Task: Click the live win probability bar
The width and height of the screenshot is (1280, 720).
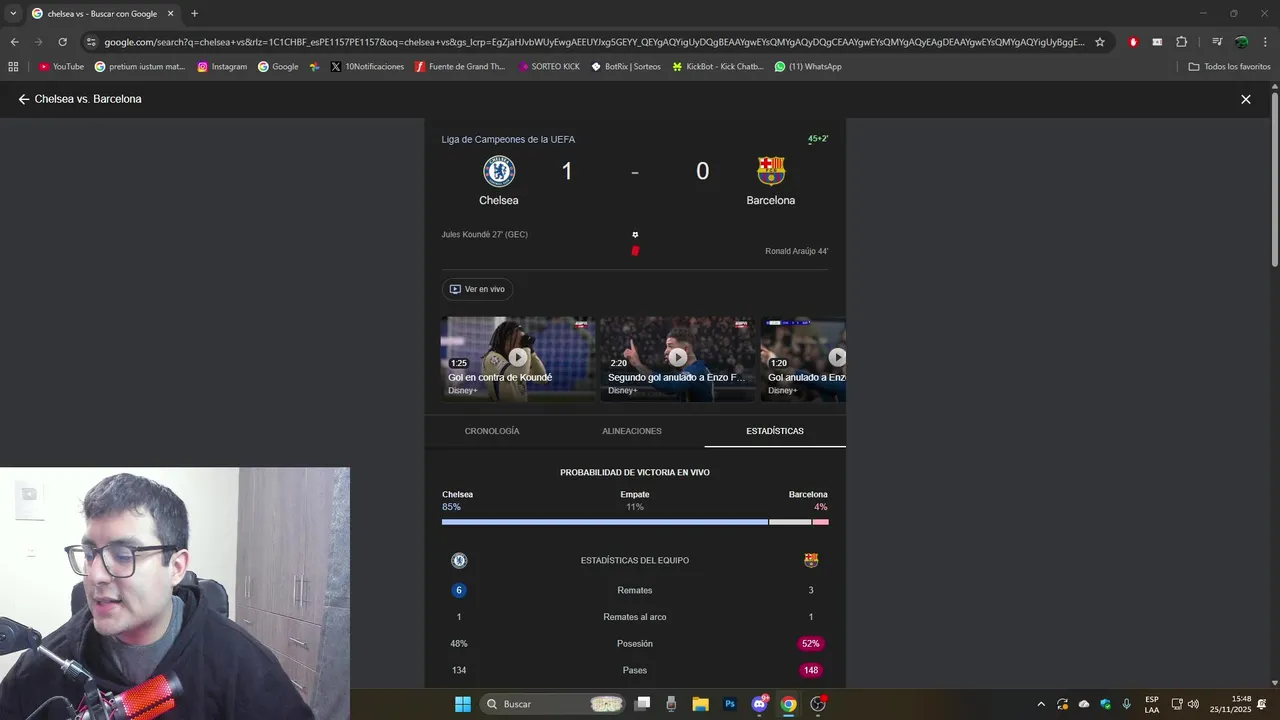Action: [x=635, y=522]
